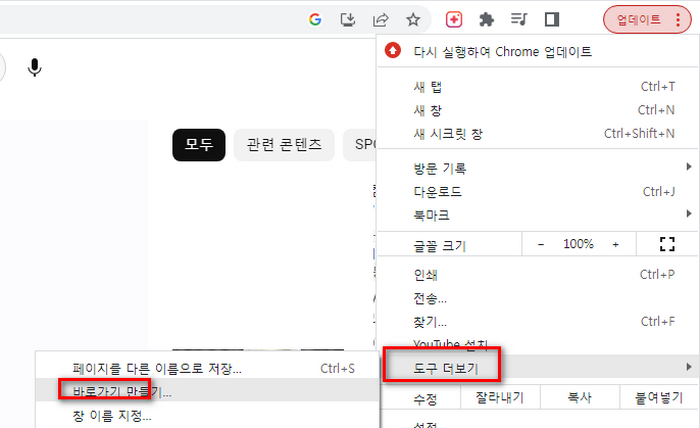
Task: Select the 관련 콘텐츠 filter chip
Action: (284, 145)
